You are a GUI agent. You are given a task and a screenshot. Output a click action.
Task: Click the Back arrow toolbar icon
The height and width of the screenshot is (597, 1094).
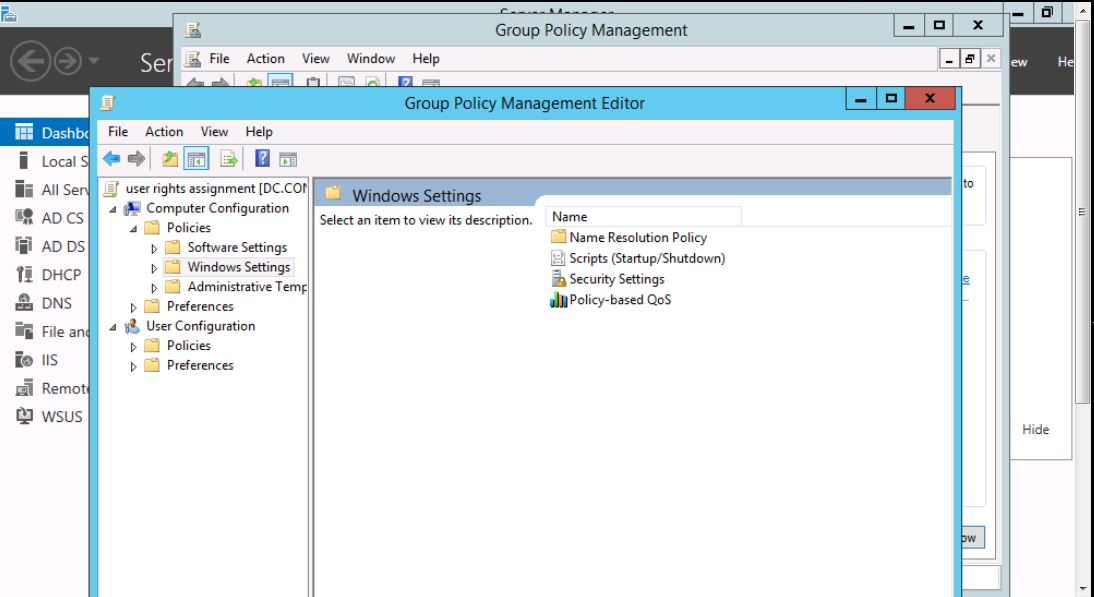pos(112,158)
